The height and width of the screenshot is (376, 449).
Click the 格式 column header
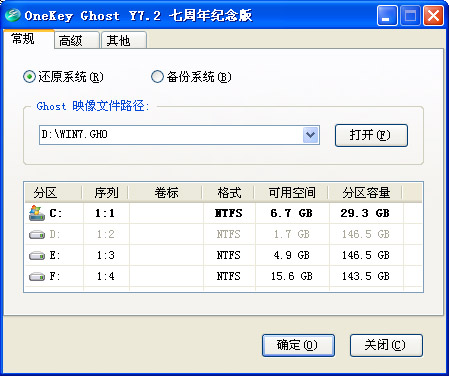pyautogui.click(x=229, y=193)
